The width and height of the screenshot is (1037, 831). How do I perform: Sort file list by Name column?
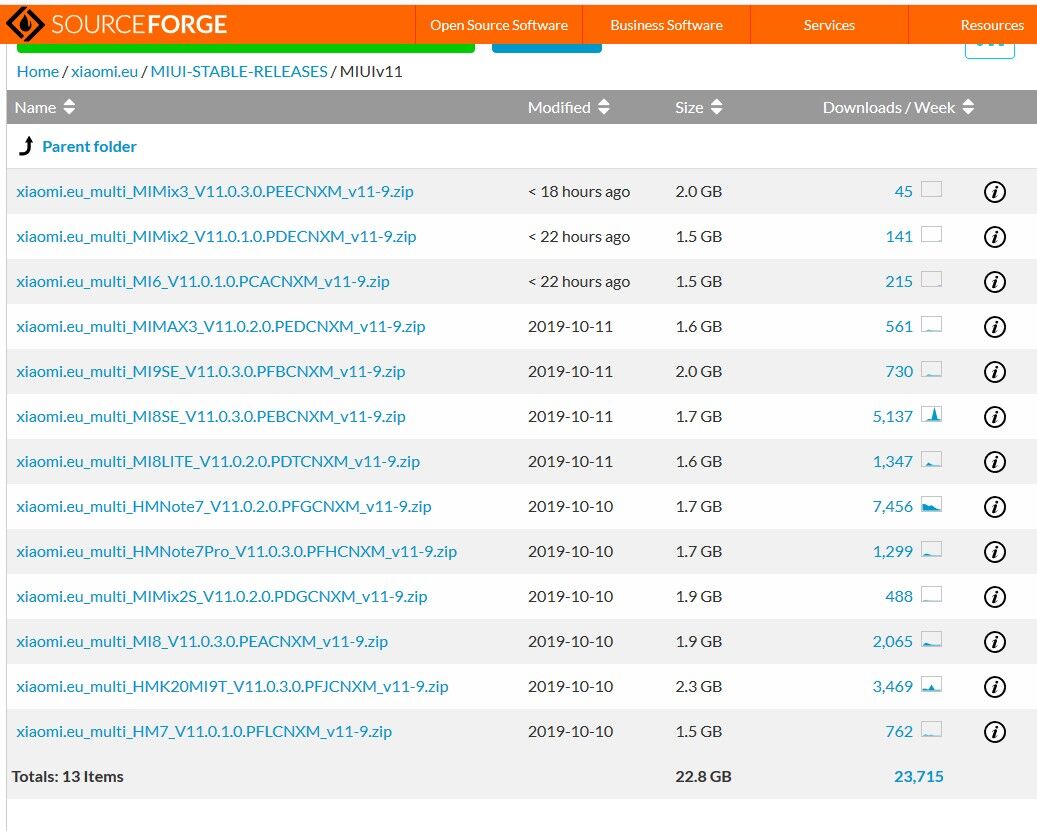[44, 107]
